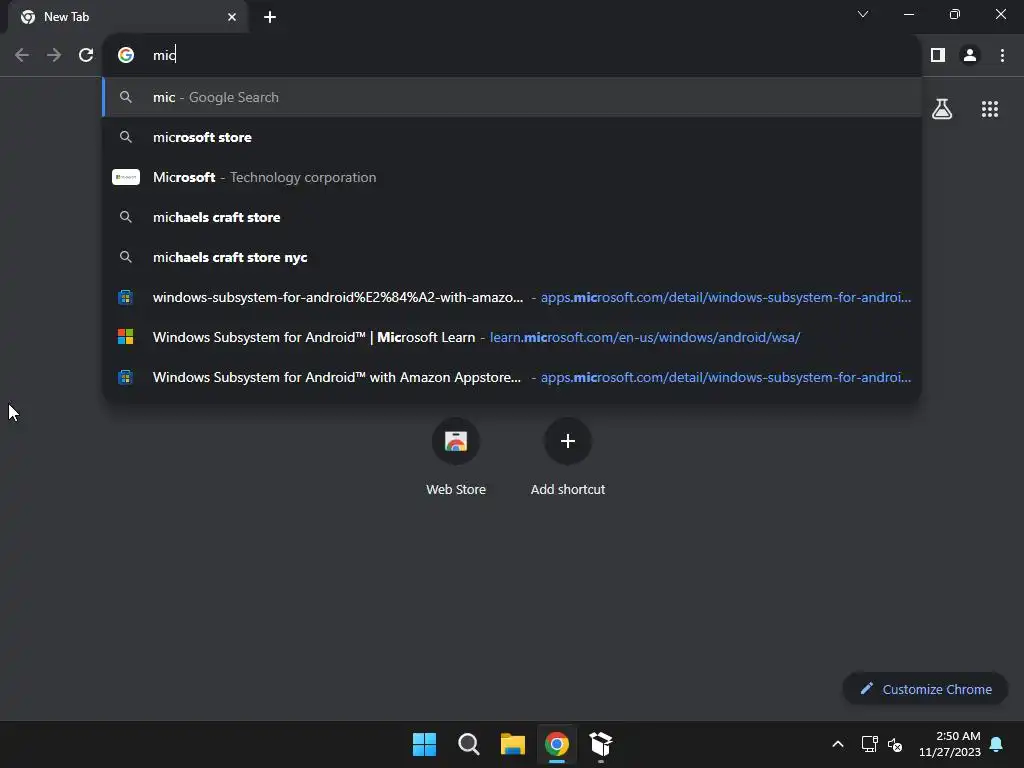1024x768 pixels.
Task: Pick 'michaels craft store nyc' suggestion
Action: pyautogui.click(x=512, y=257)
